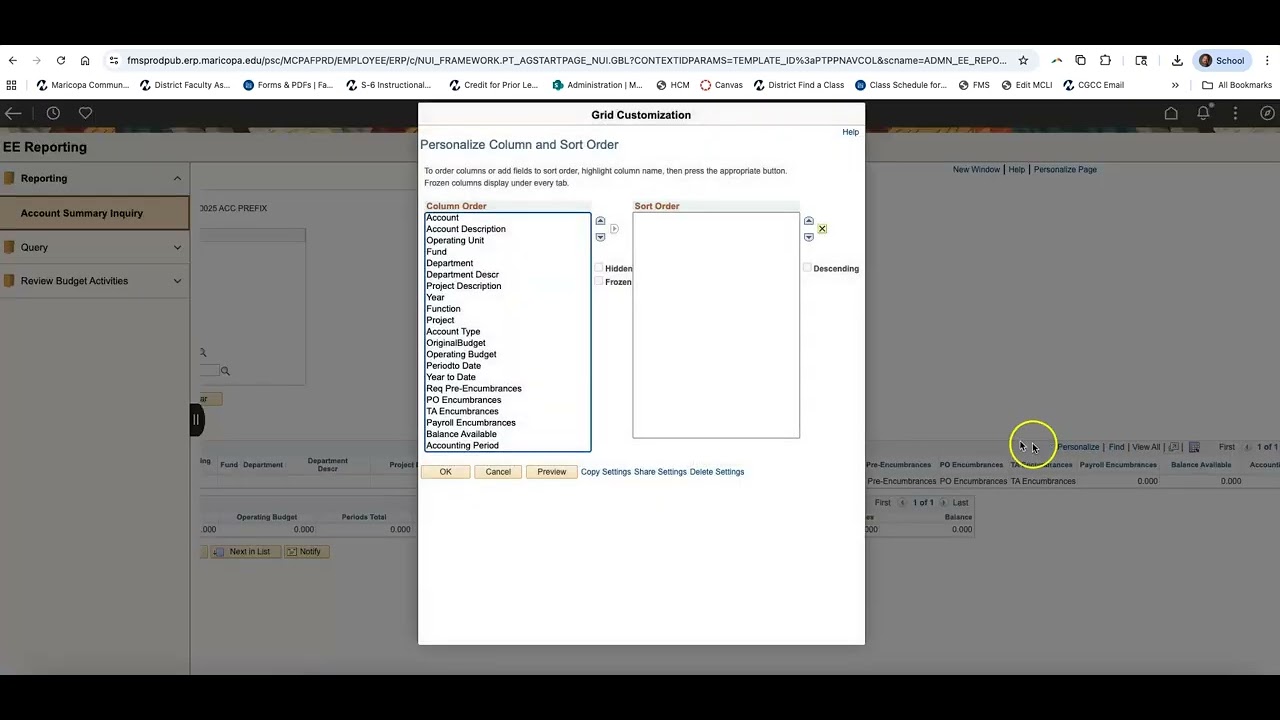Screen dimensions: 1280x720
Task: Open notifications bell icon
Action: tap(1203, 113)
